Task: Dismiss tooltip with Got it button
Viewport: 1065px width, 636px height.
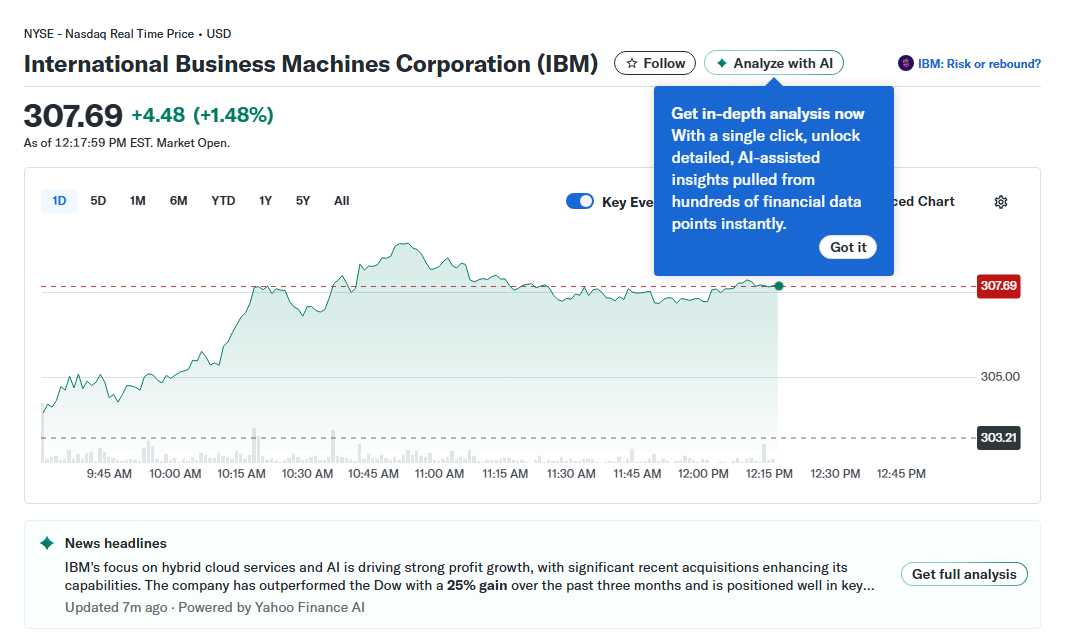Action: click(848, 247)
